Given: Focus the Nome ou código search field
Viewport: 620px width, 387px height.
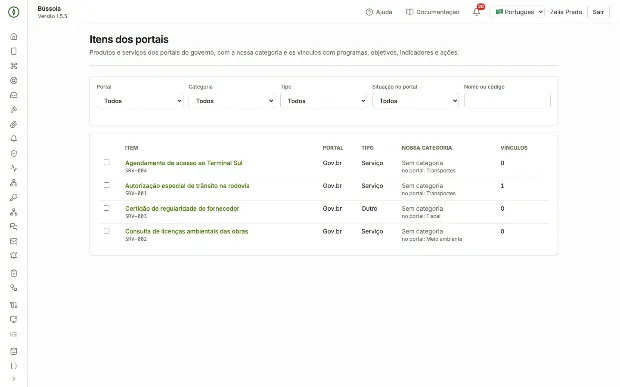Looking at the screenshot, I should coord(507,101).
